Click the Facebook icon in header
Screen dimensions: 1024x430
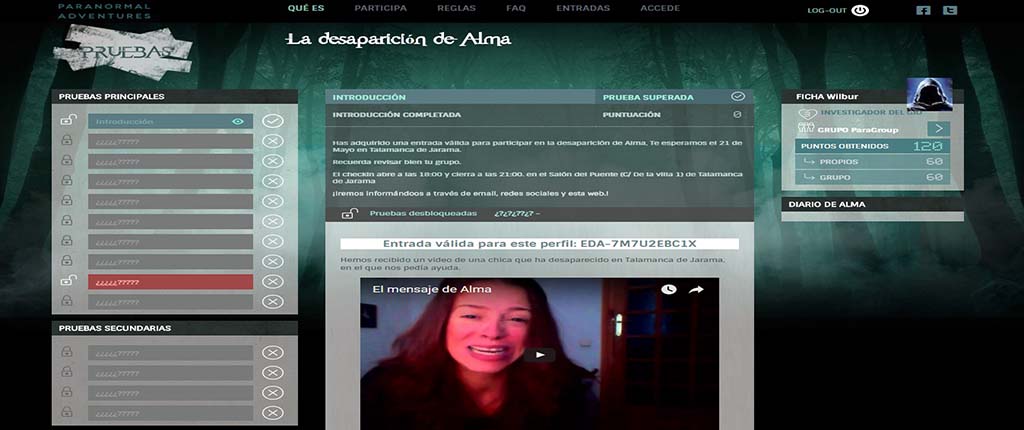[x=923, y=10]
